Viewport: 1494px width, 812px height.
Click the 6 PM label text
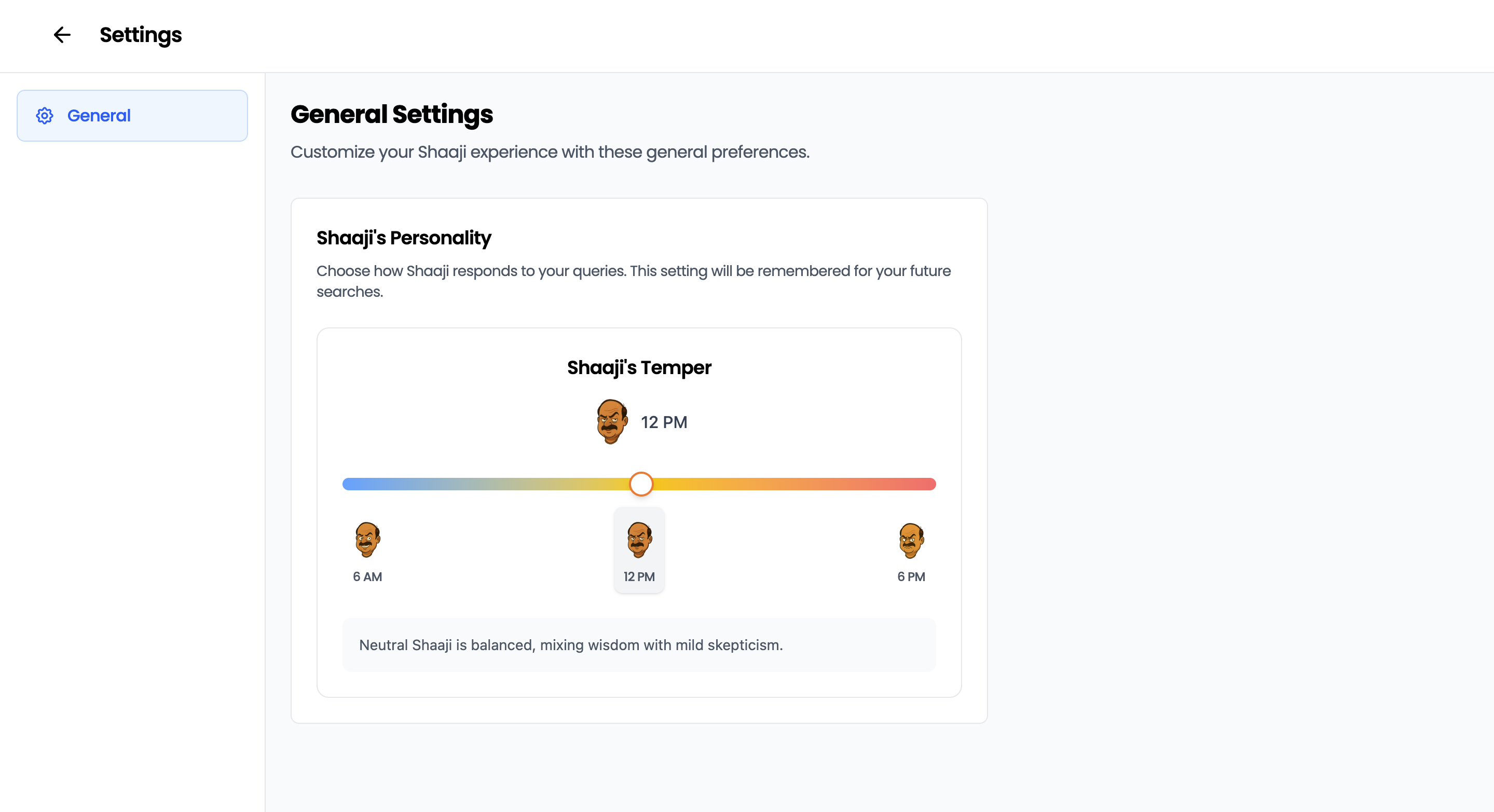pyautogui.click(x=911, y=576)
